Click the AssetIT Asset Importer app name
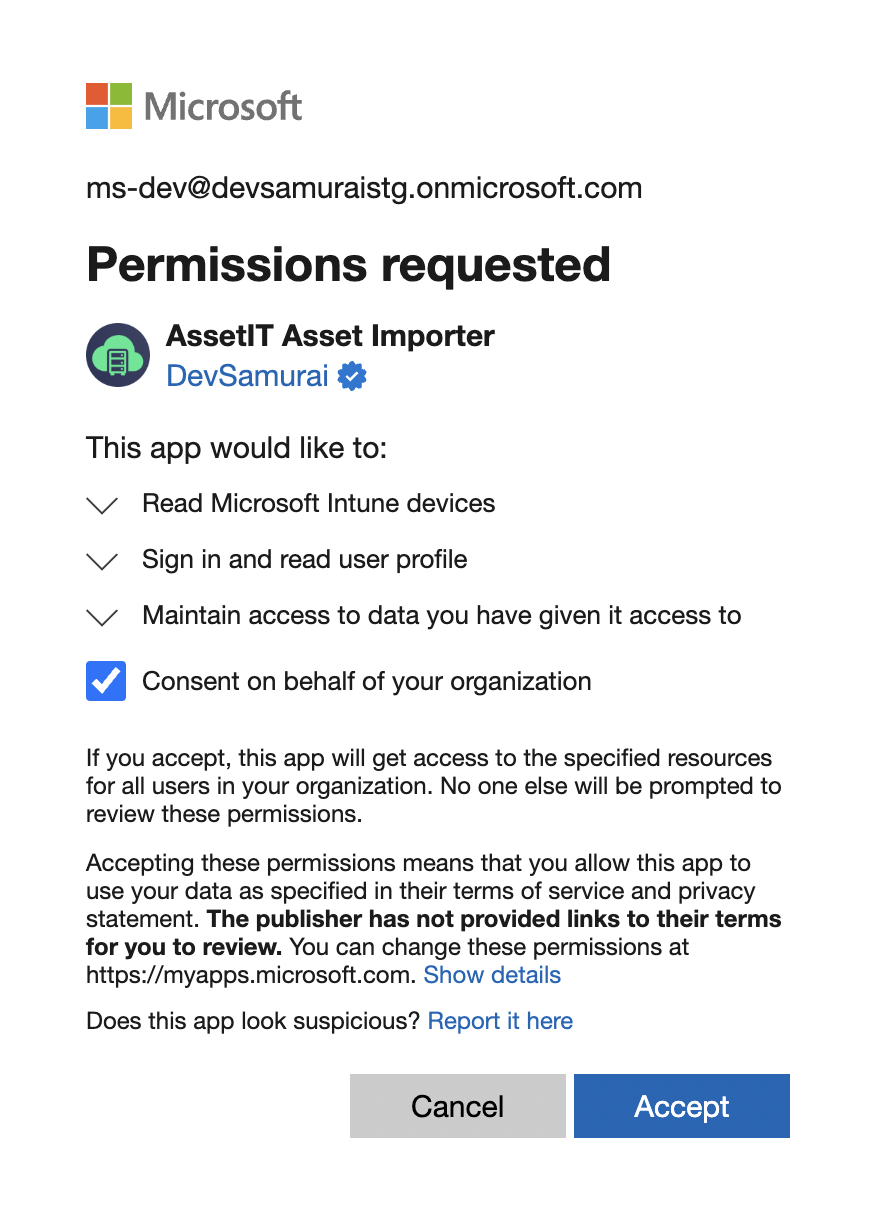The width and height of the screenshot is (876, 1208). [330, 336]
